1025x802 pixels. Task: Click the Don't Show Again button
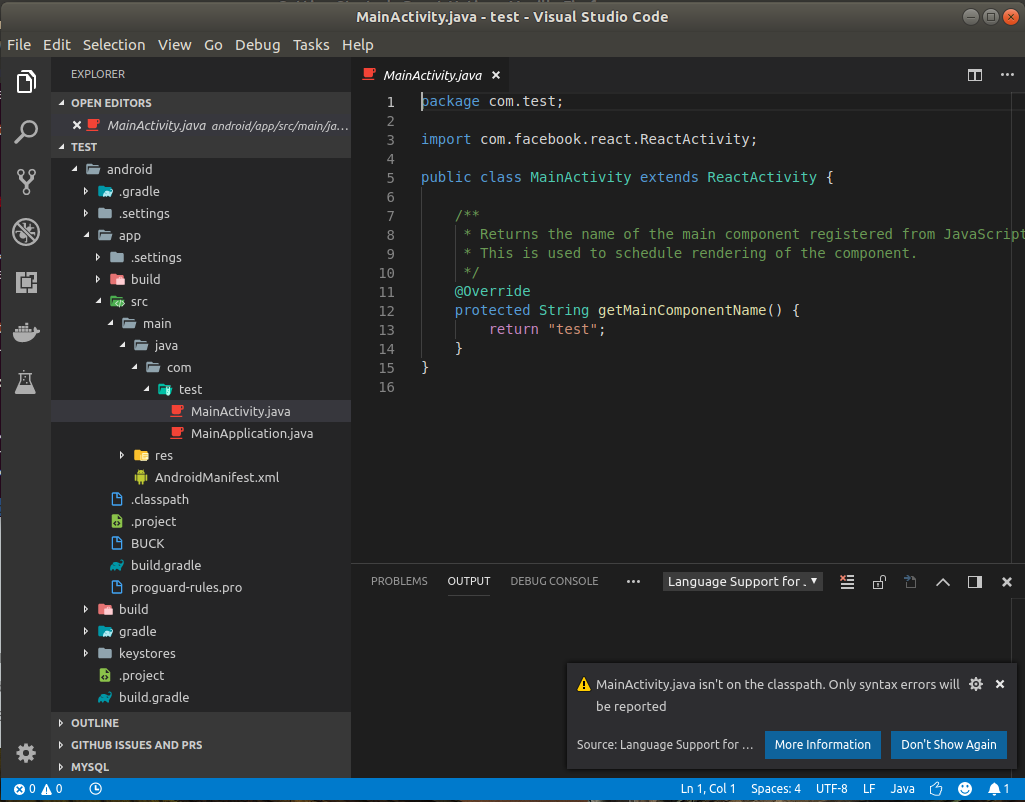pyautogui.click(x=948, y=745)
